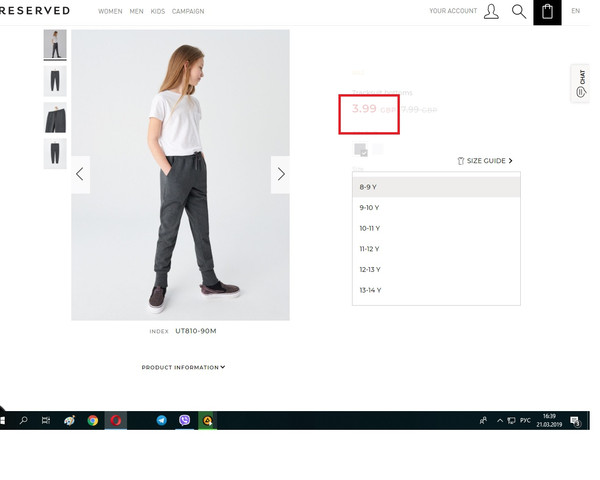600x480 pixels.
Task: Expand the Product Information section
Action: [183, 367]
